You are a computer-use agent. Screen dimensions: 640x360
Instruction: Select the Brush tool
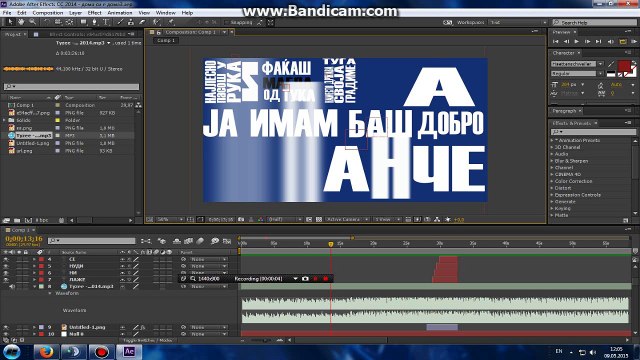click(x=120, y=22)
